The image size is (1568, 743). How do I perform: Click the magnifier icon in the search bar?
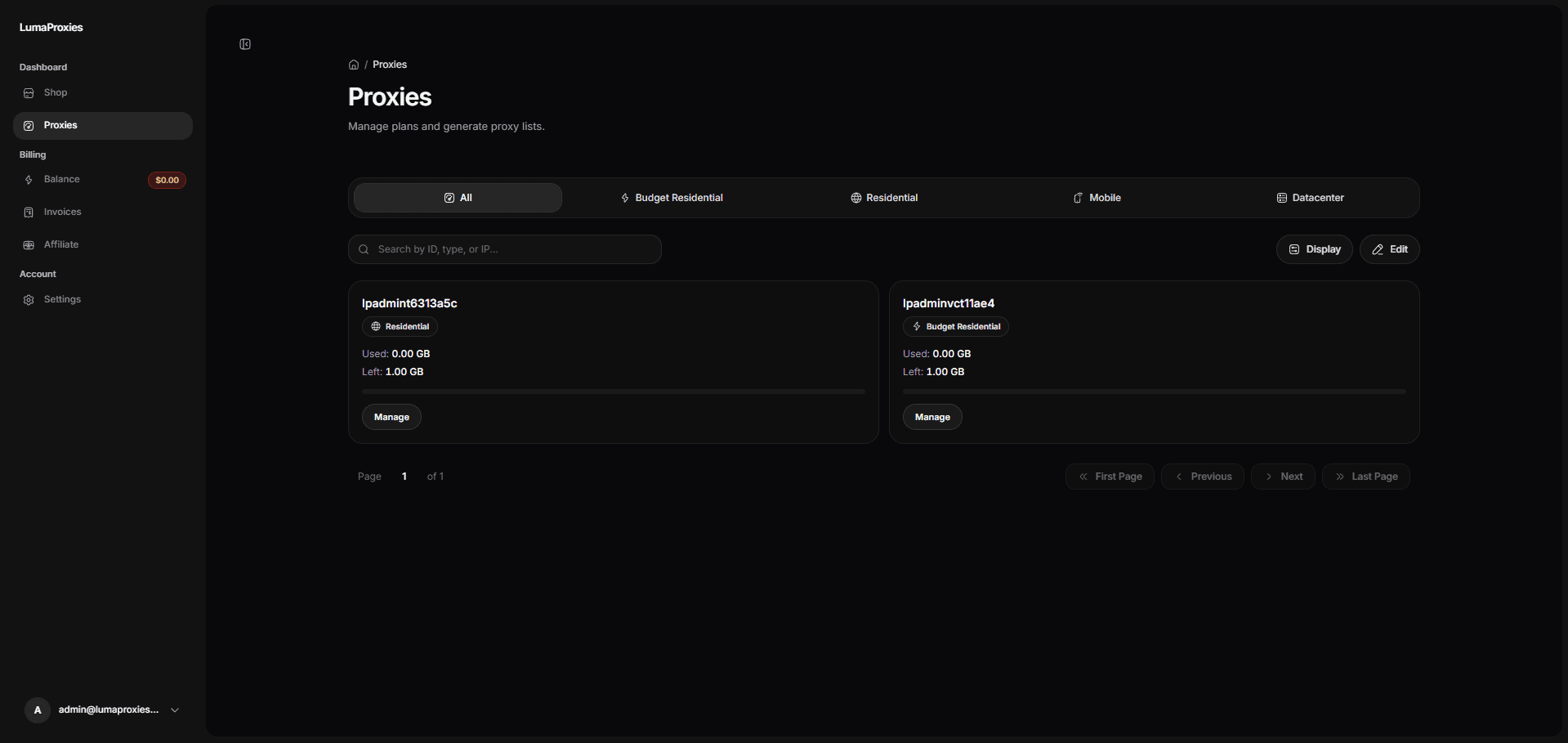click(x=364, y=249)
